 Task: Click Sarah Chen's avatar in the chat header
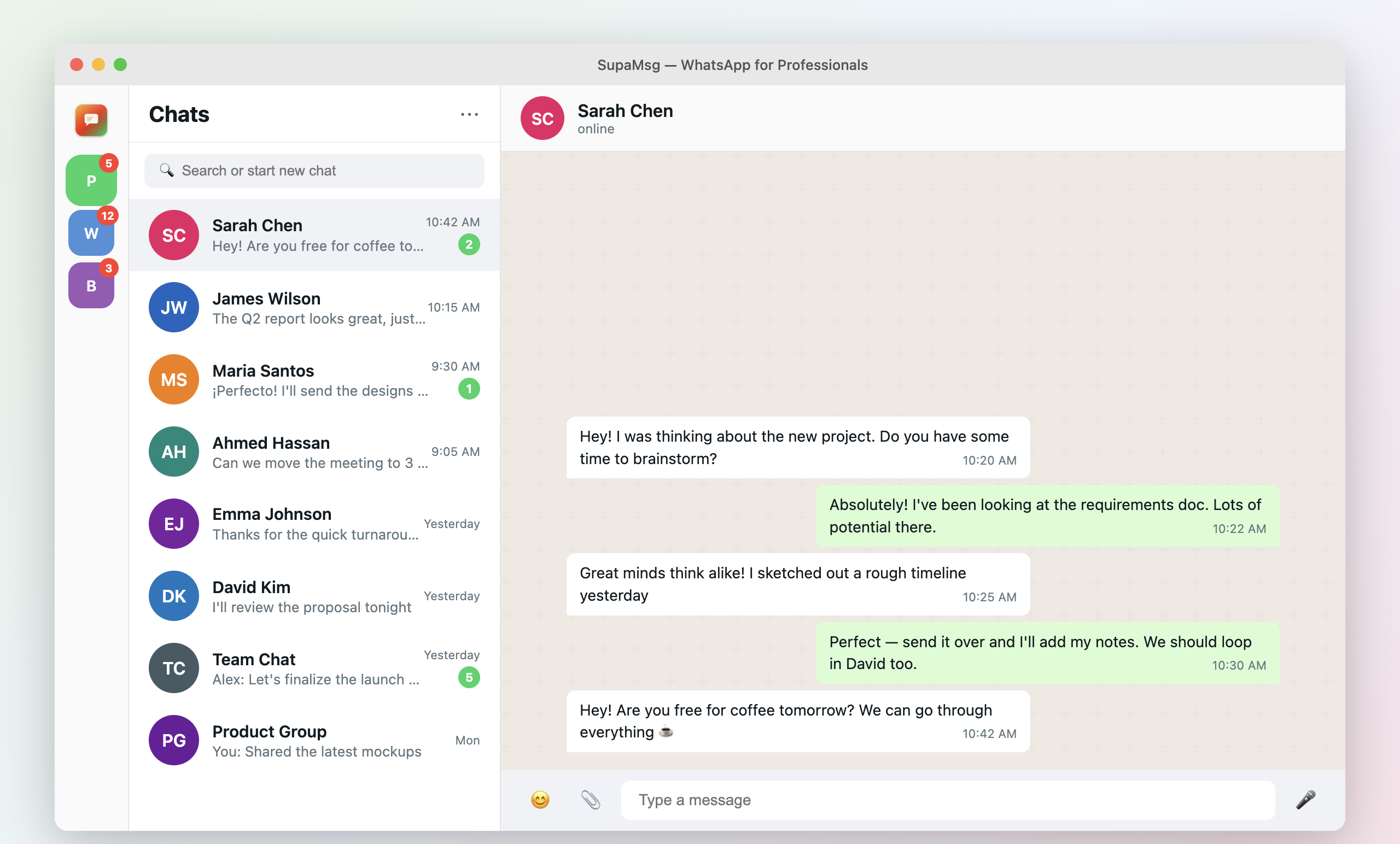click(x=541, y=118)
